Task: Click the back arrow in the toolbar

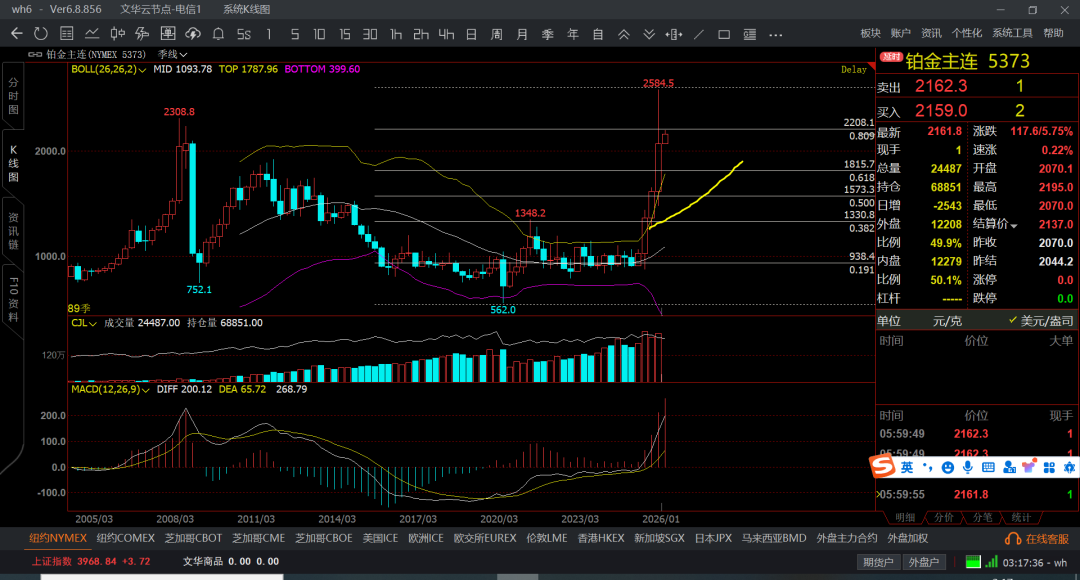Action: coord(16,34)
